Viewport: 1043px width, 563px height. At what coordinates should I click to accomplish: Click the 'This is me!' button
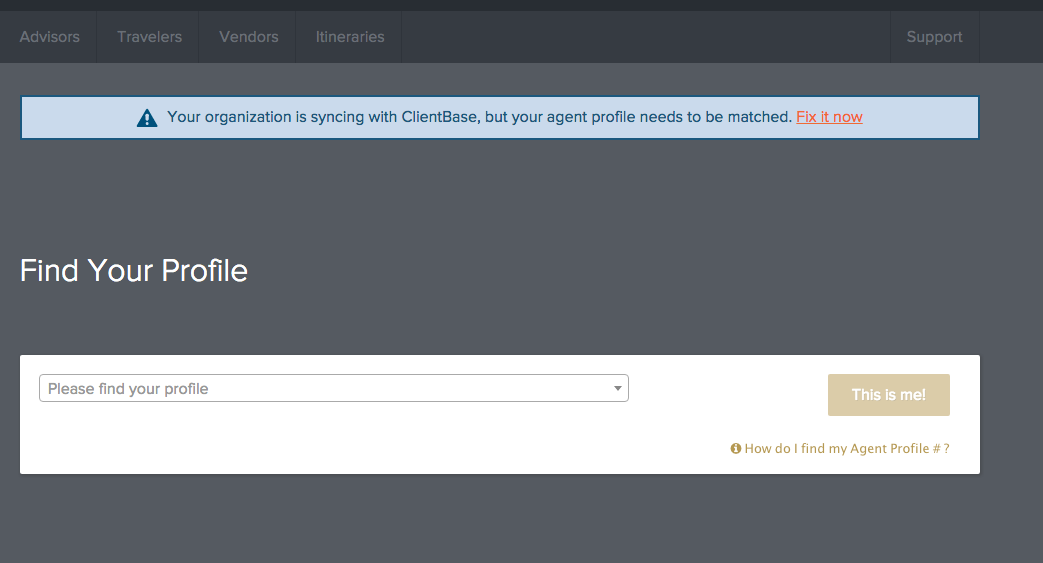tap(889, 395)
